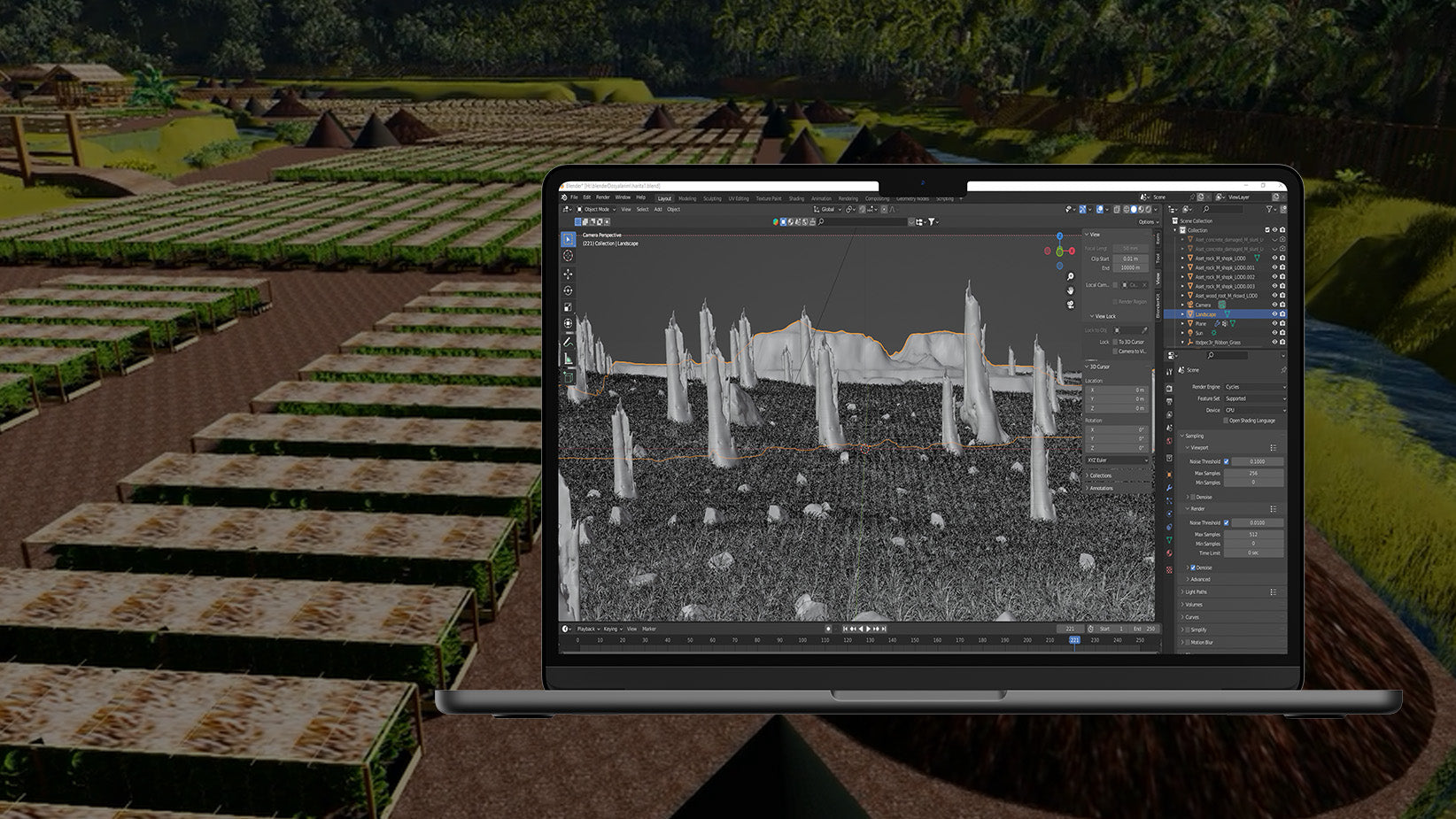Click the pan hand icon in viewport
The height and width of the screenshot is (819, 1456).
pos(1070,290)
